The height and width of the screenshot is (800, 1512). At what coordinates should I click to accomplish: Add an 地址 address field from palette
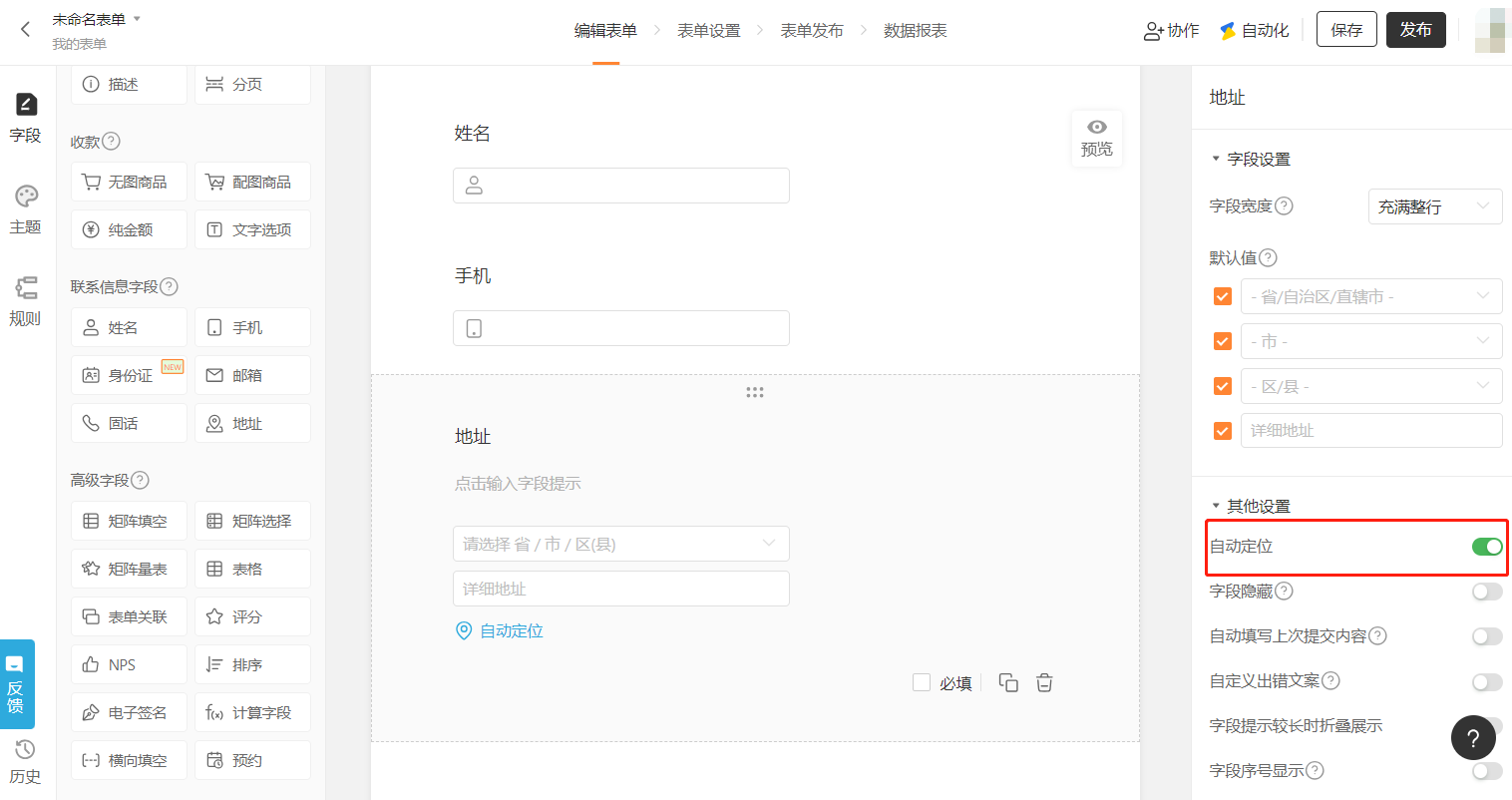252,423
